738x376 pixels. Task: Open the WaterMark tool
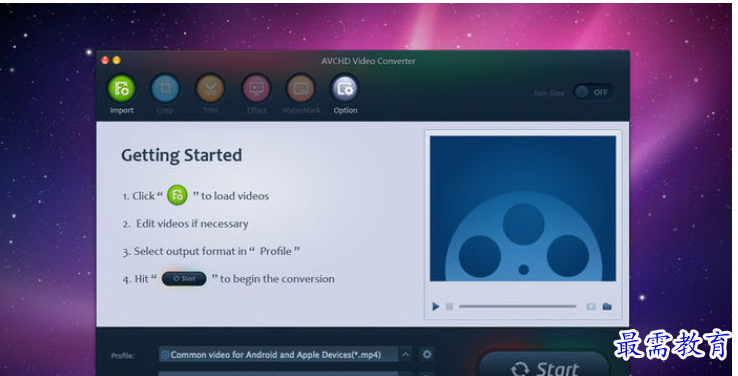point(300,88)
